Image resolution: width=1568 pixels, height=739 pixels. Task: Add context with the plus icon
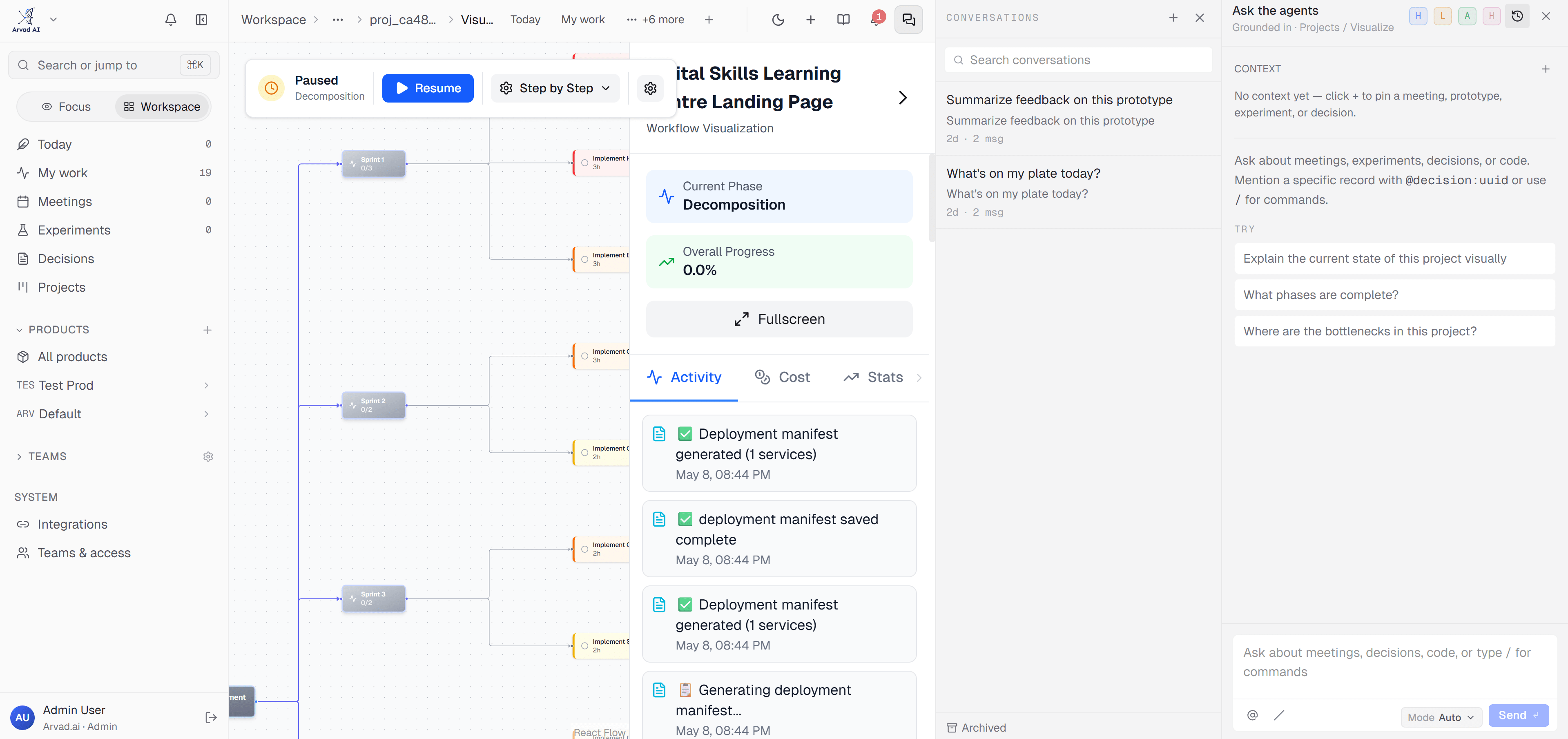pos(1546,69)
